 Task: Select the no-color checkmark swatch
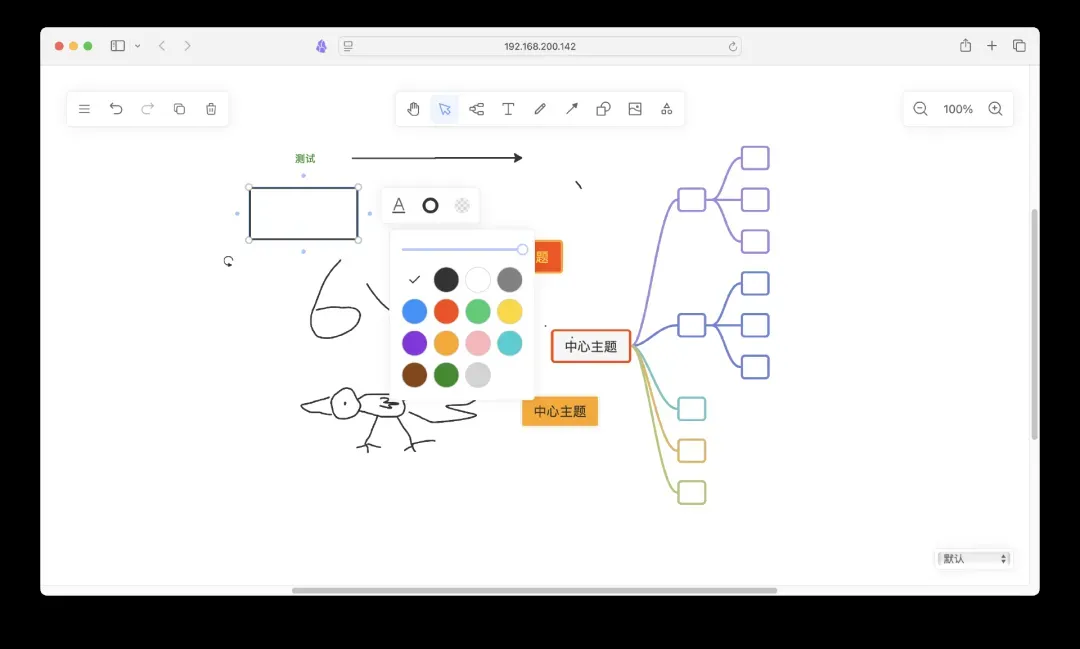pos(414,280)
